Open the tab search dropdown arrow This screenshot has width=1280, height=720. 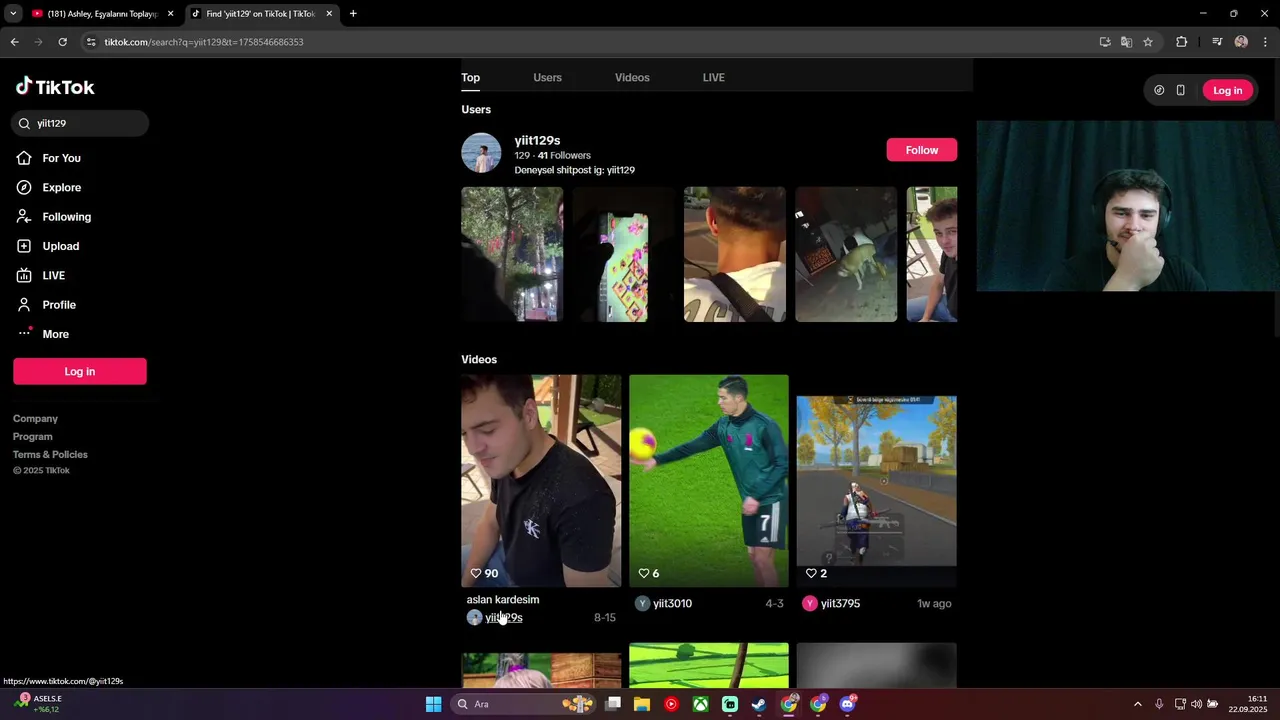pyautogui.click(x=13, y=14)
